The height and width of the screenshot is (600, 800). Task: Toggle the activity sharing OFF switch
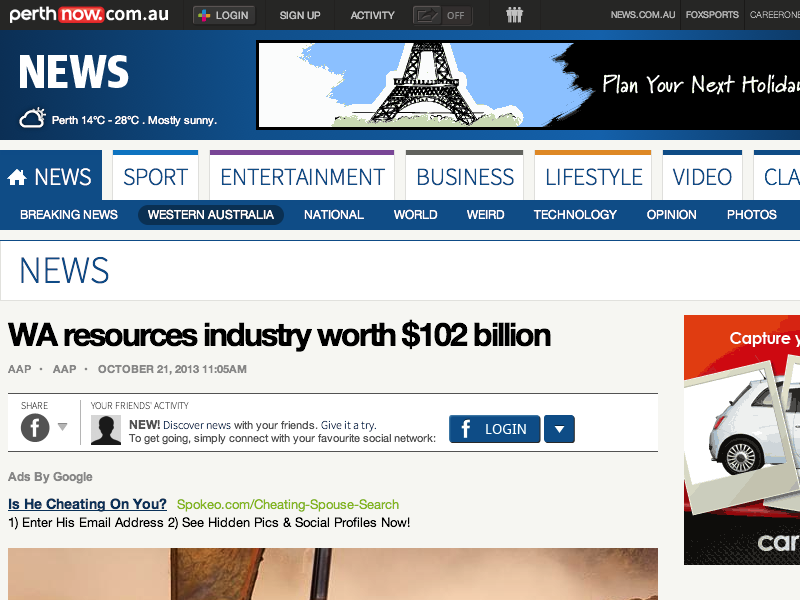coord(442,15)
